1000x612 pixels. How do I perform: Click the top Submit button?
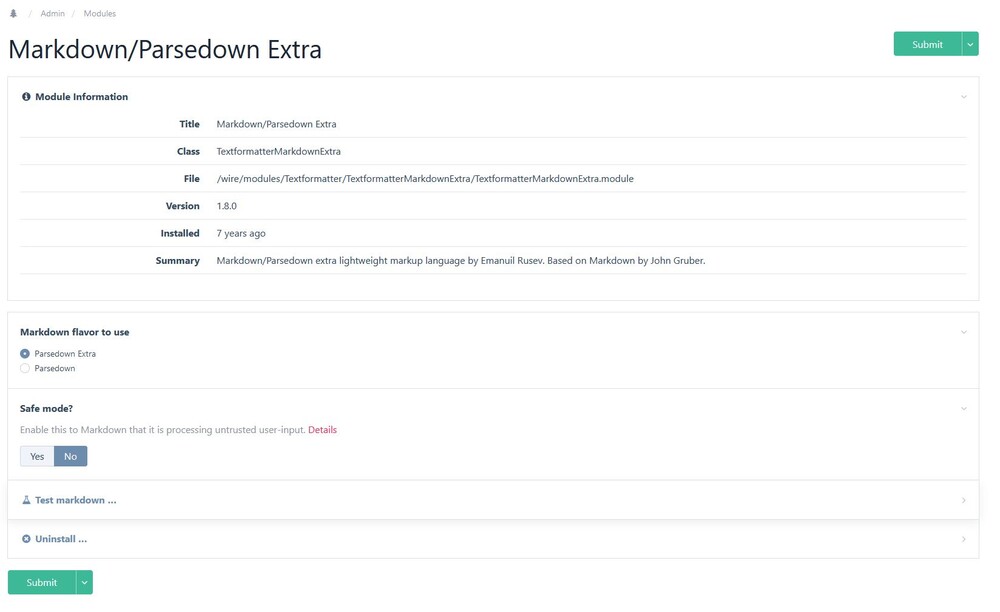pos(927,44)
